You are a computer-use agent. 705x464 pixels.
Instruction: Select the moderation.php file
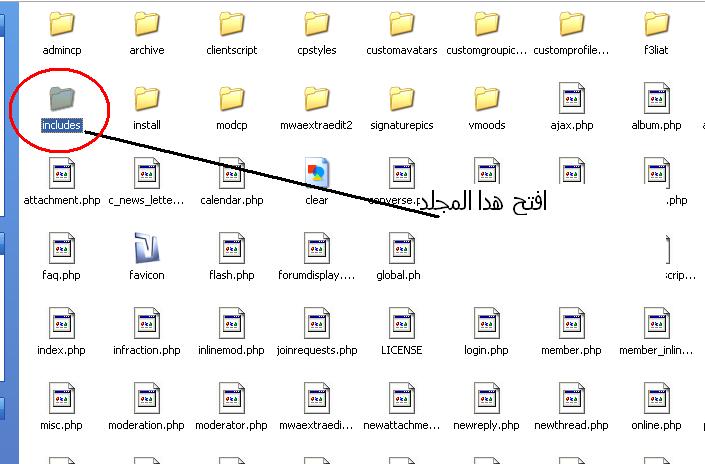pyautogui.click(x=147, y=398)
